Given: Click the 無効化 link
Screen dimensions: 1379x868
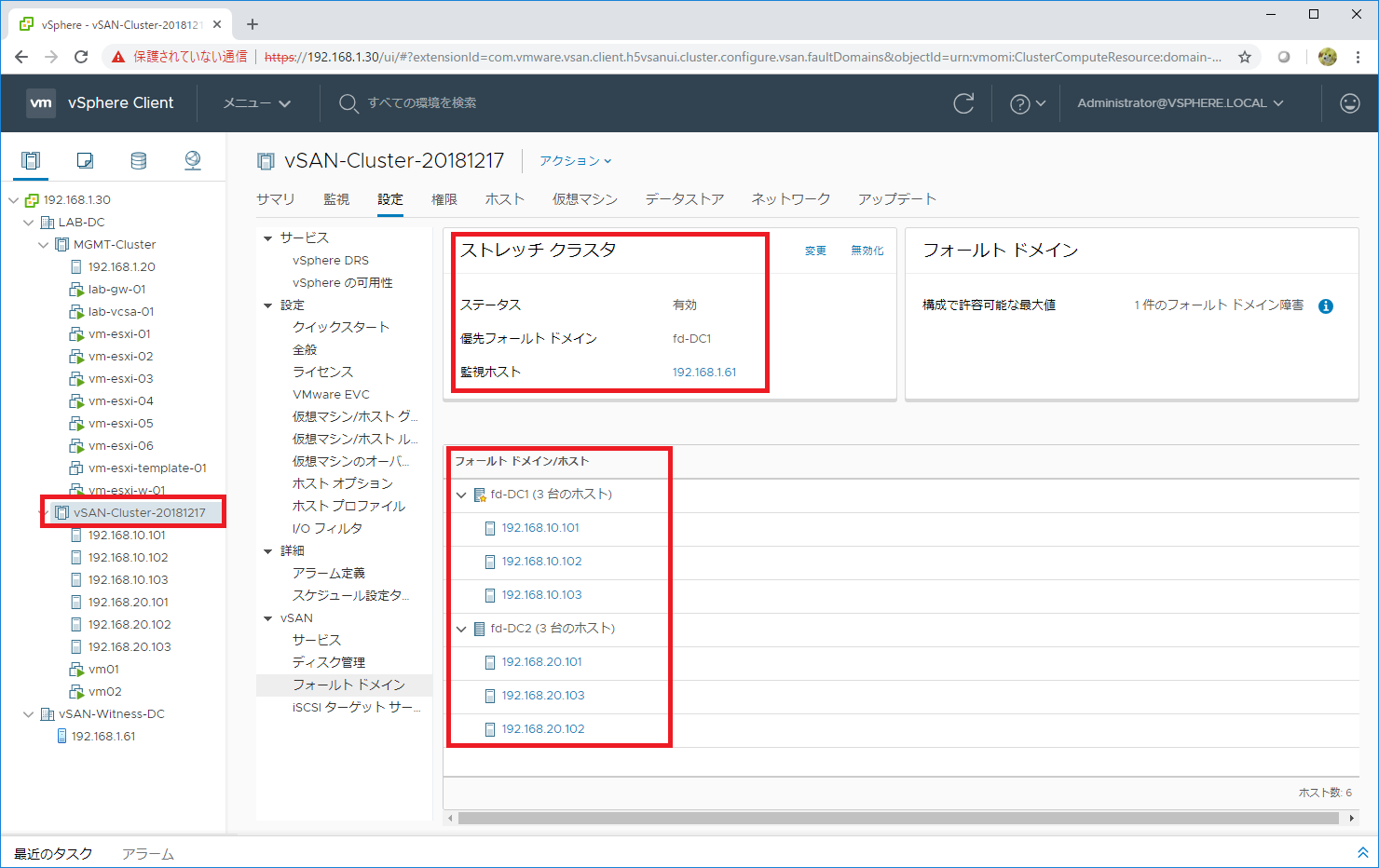Looking at the screenshot, I should pyautogui.click(x=867, y=251).
